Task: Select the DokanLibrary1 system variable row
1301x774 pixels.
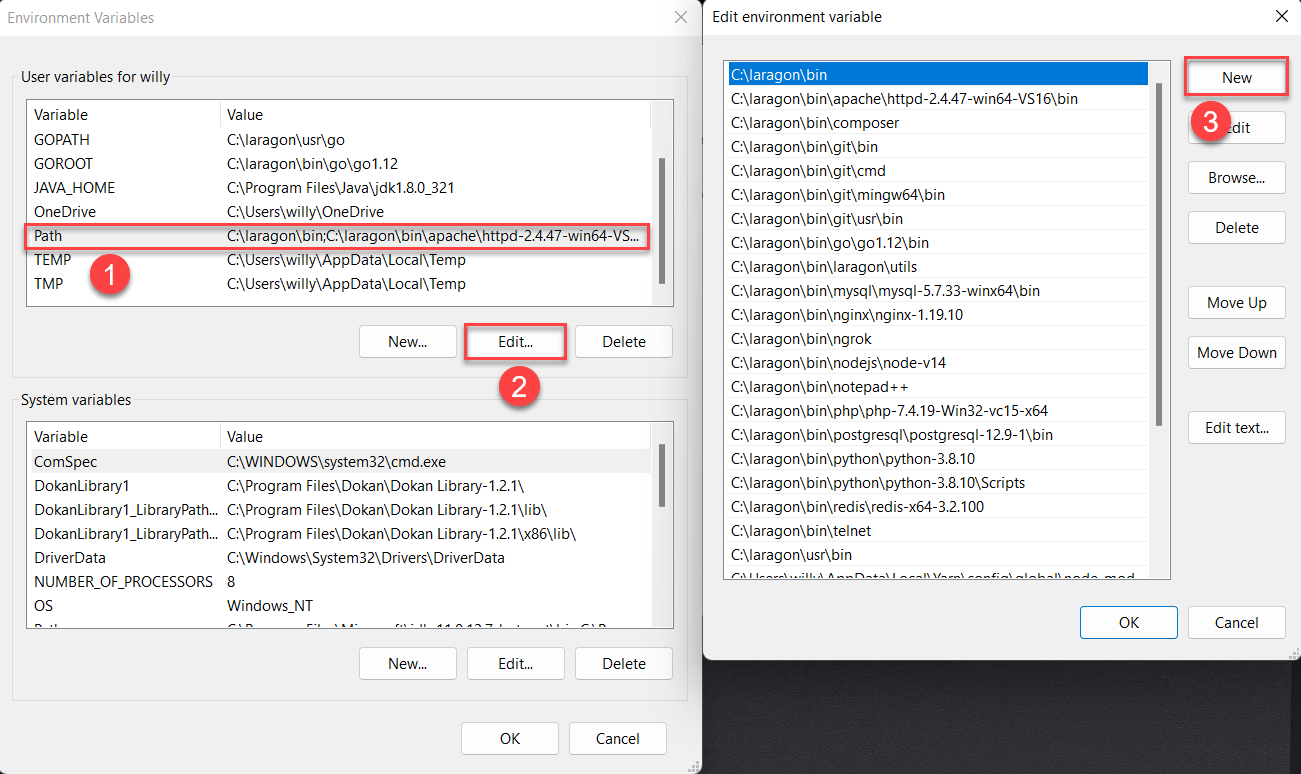Action: click(340, 486)
